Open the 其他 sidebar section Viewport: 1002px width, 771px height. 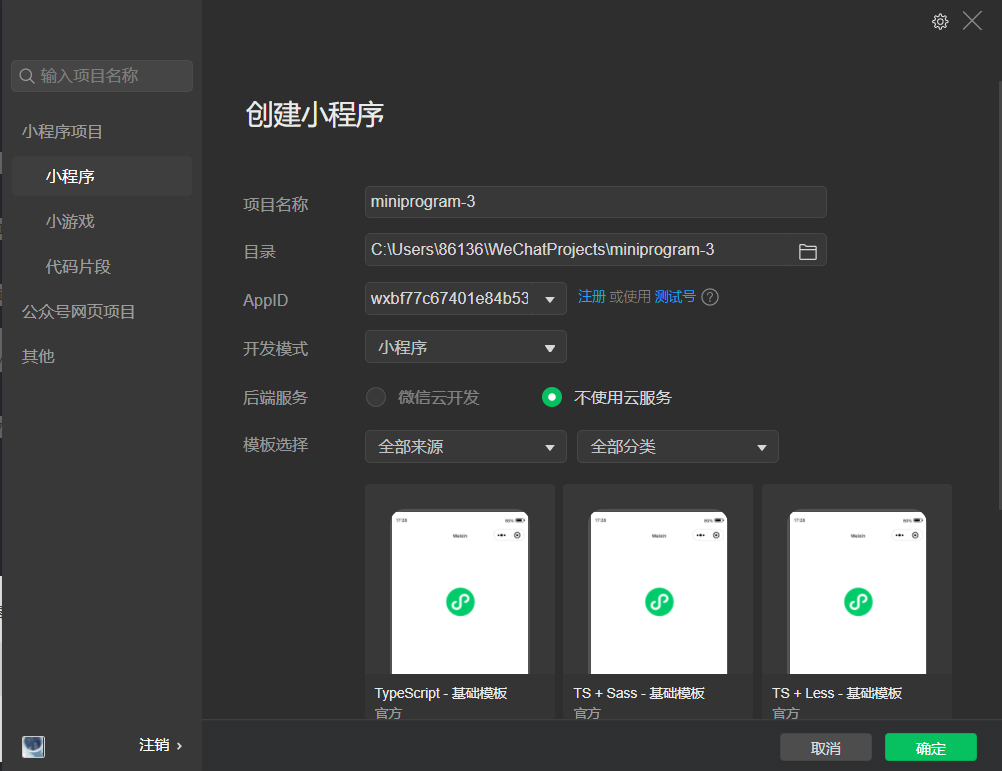(x=37, y=355)
